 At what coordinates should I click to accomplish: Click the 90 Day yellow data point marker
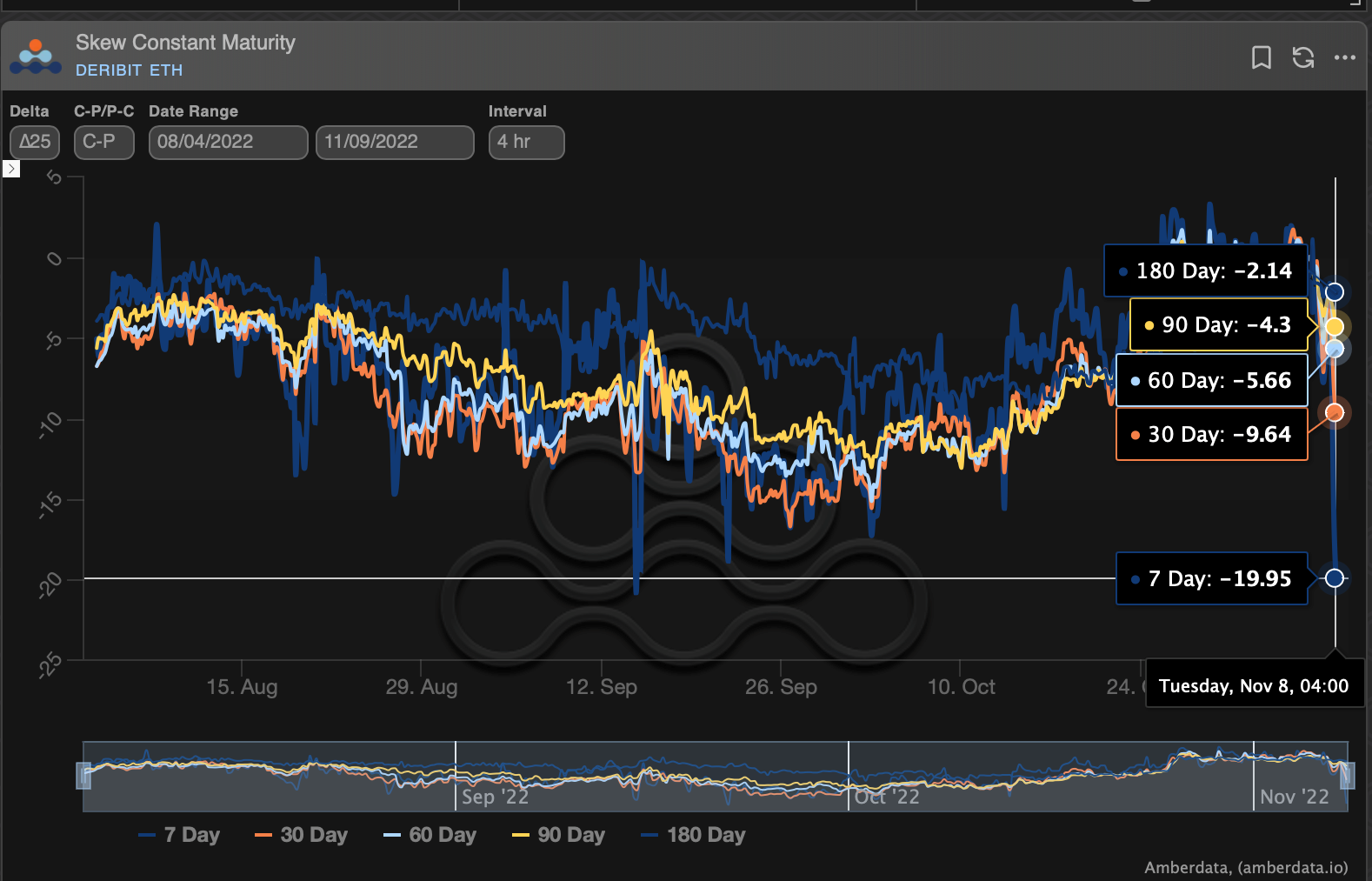point(1335,326)
